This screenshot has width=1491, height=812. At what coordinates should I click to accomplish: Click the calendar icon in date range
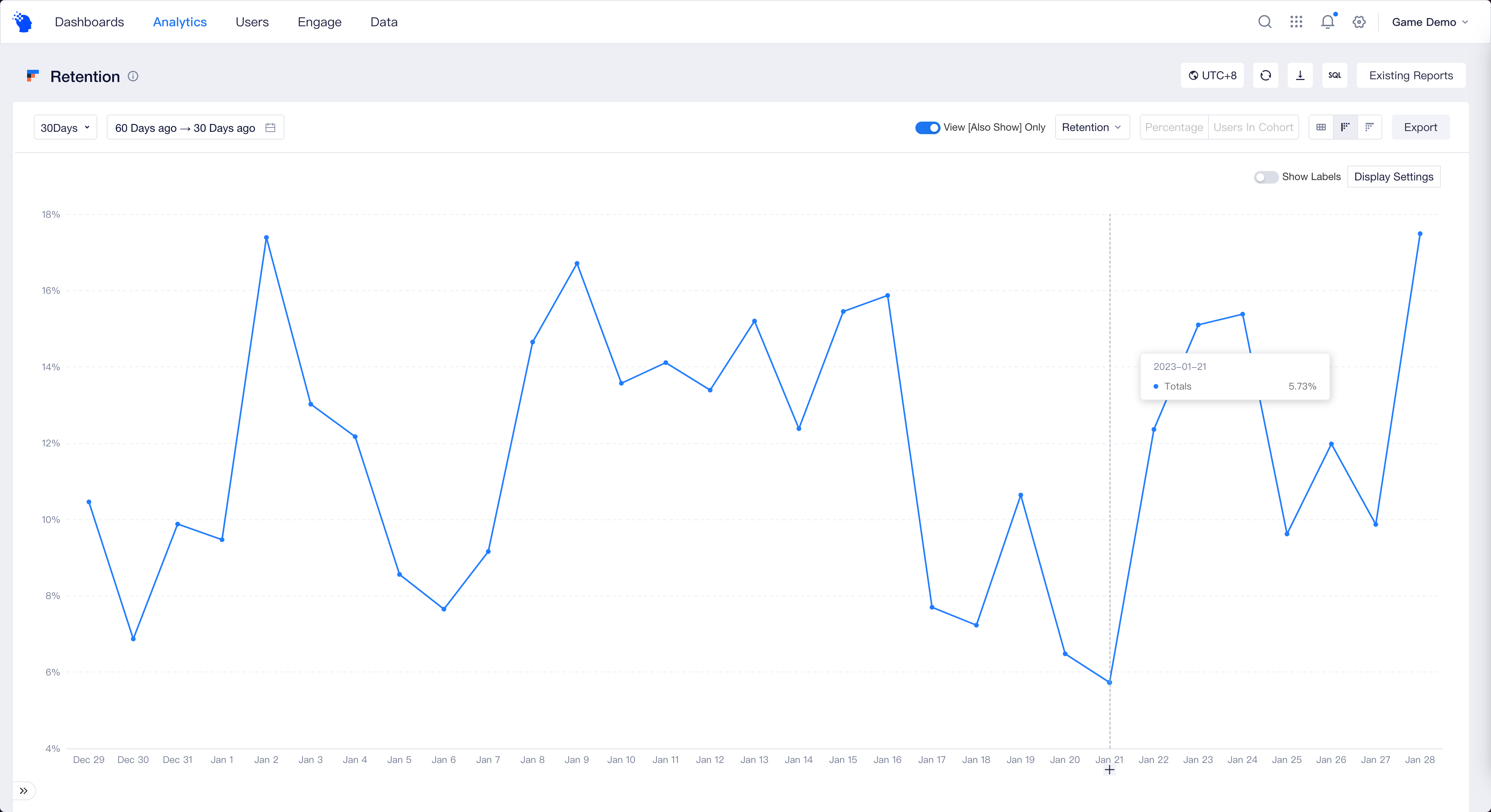coord(270,127)
